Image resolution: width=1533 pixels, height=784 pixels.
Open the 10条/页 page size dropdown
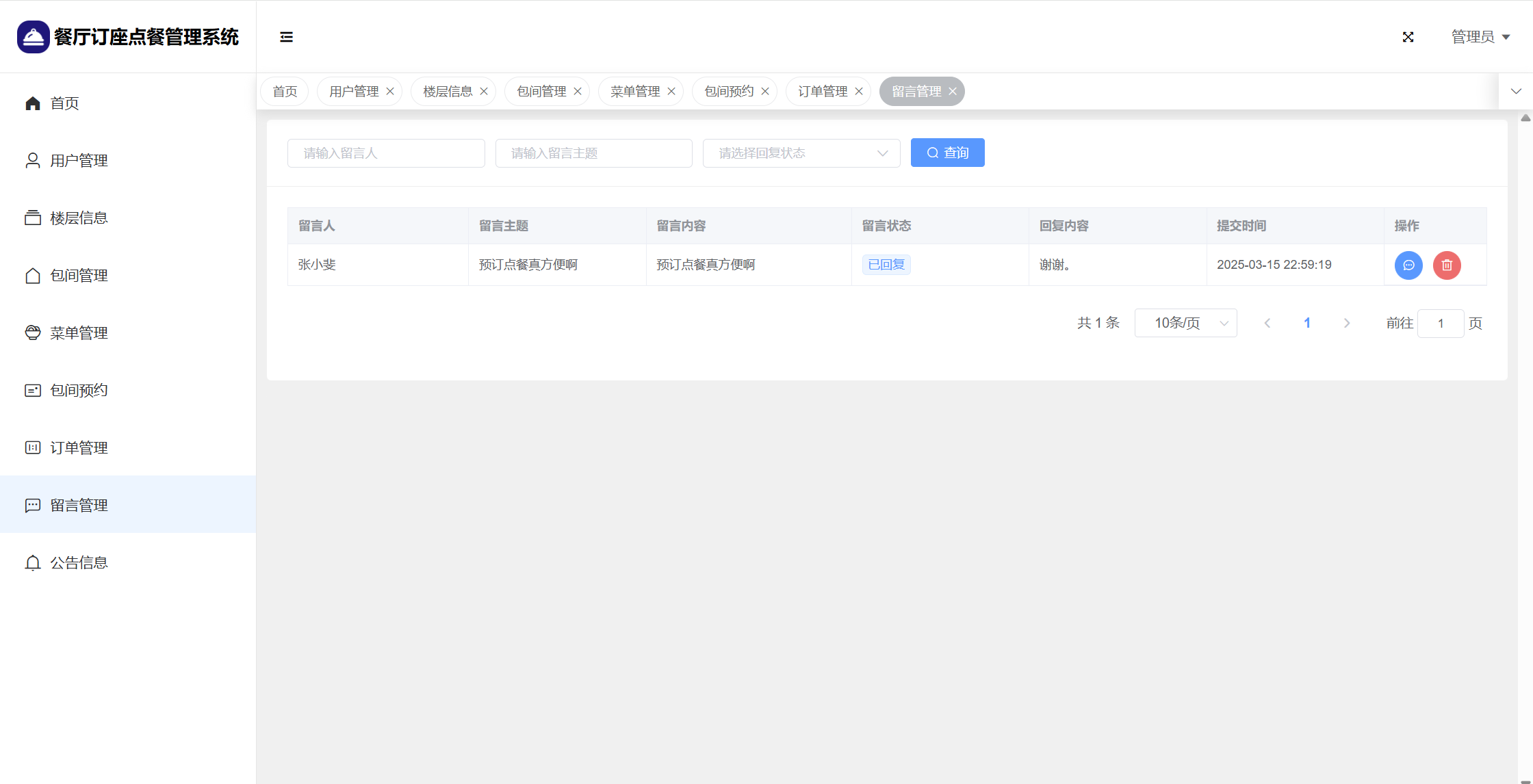pos(1185,323)
